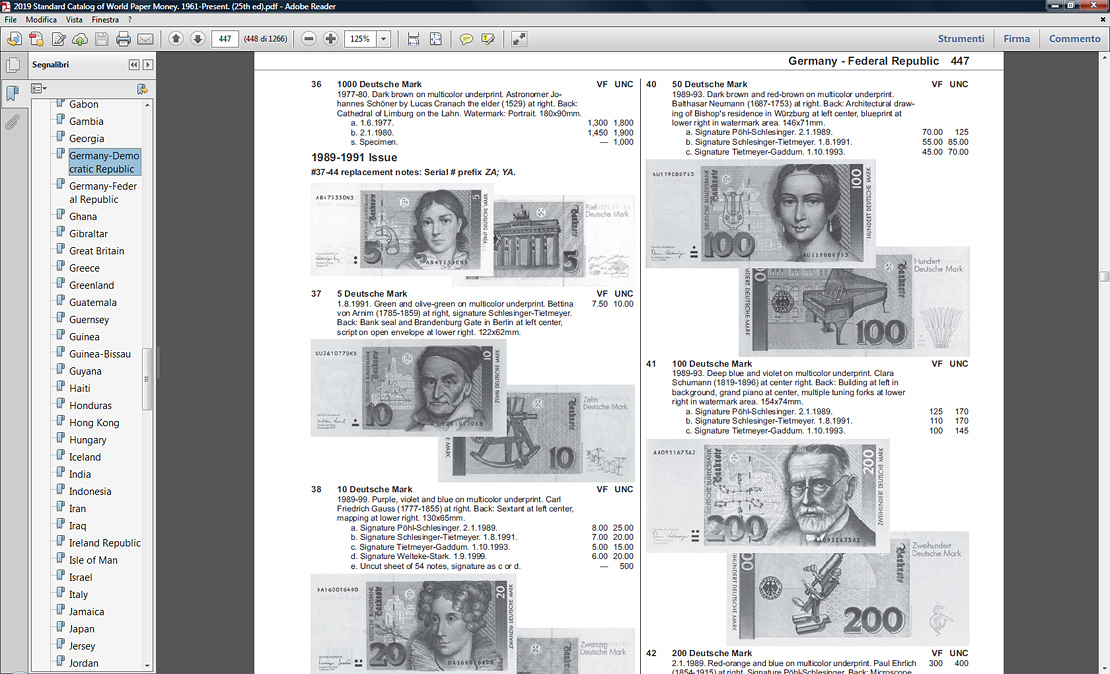Jump to the Ghana bookmark
Image resolution: width=1110 pixels, height=674 pixels.
click(83, 217)
